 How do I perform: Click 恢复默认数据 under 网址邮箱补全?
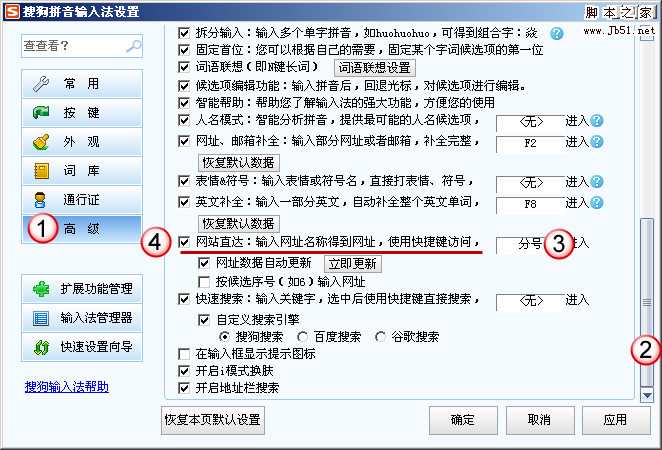pyautogui.click(x=239, y=163)
